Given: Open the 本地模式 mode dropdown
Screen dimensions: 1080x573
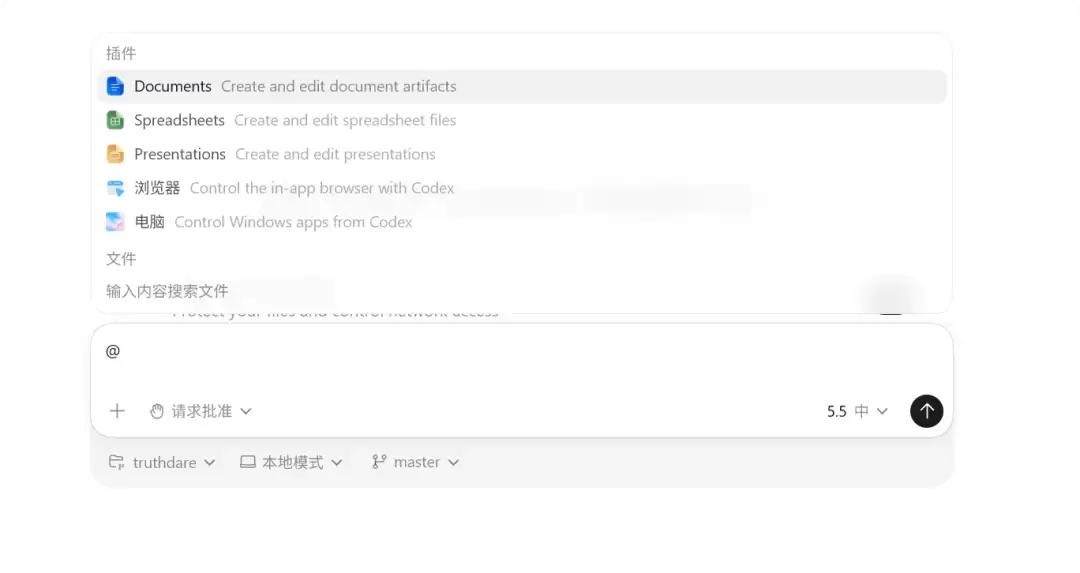Looking at the screenshot, I should 291,462.
